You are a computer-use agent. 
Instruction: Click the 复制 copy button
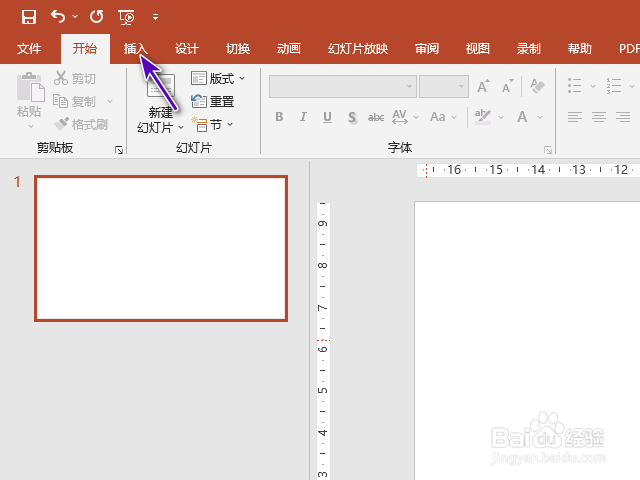pos(74,101)
